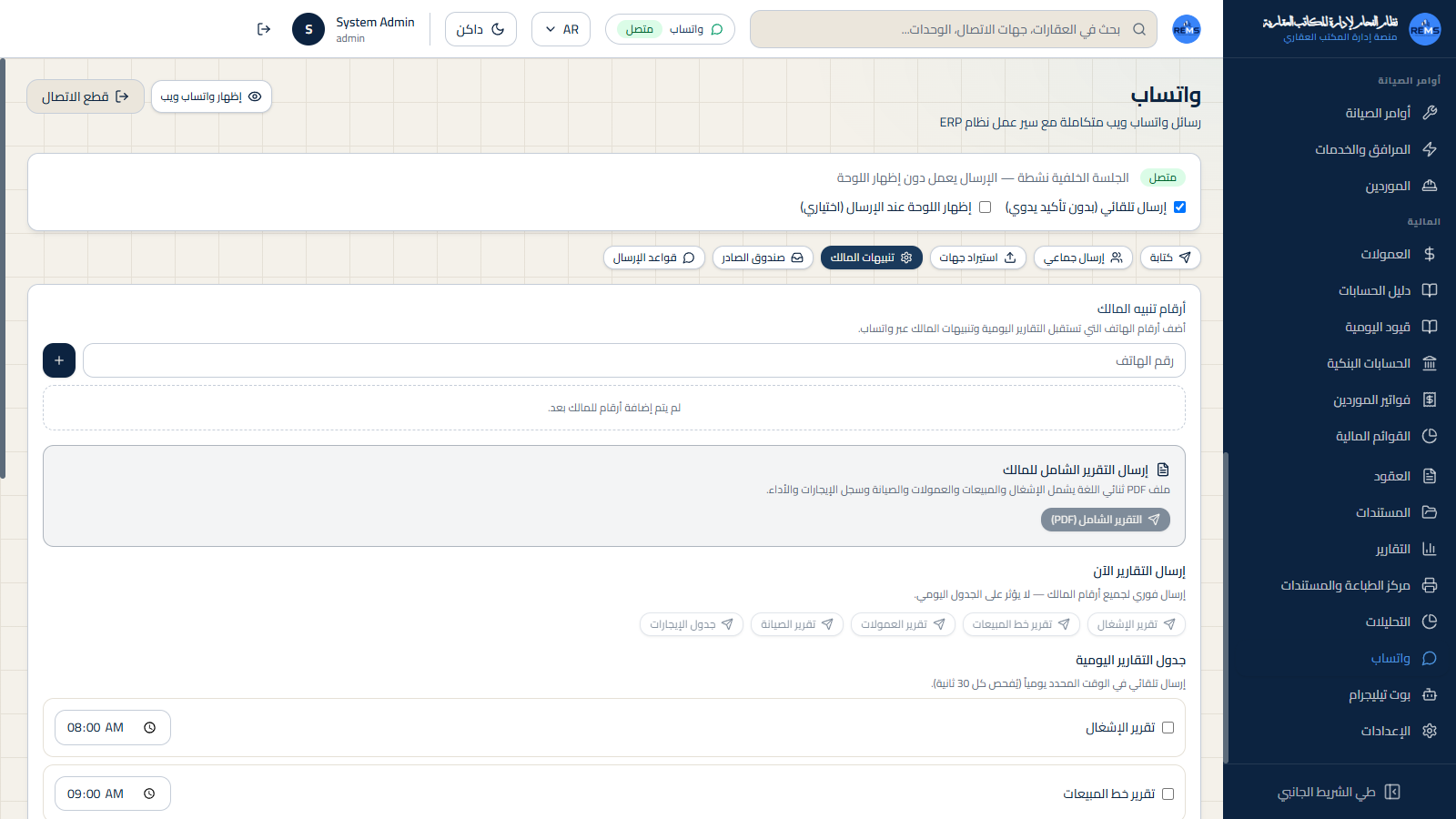Open الإعدادات gear icon
Viewport: 1456px width, 819px height.
point(1430,731)
